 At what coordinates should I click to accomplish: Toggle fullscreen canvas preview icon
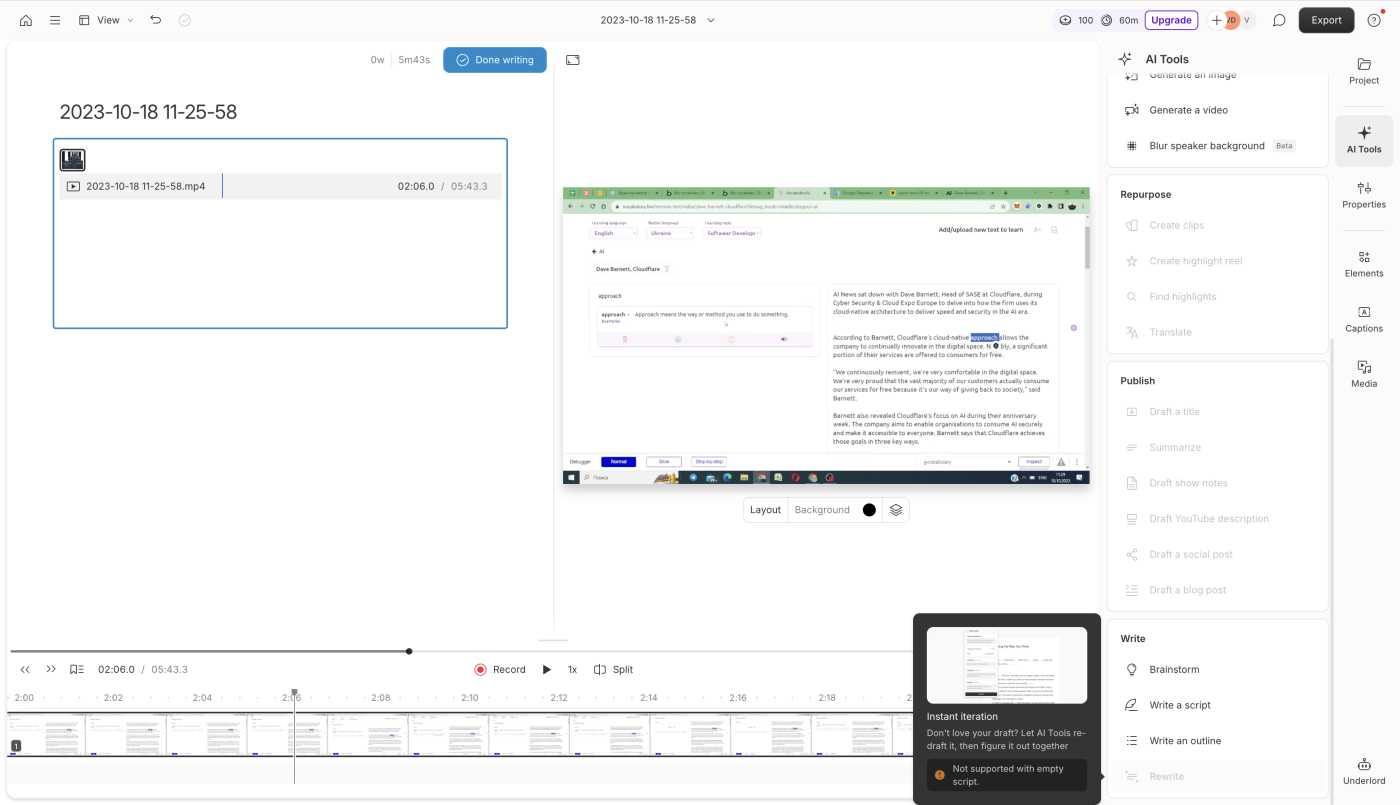[571, 60]
